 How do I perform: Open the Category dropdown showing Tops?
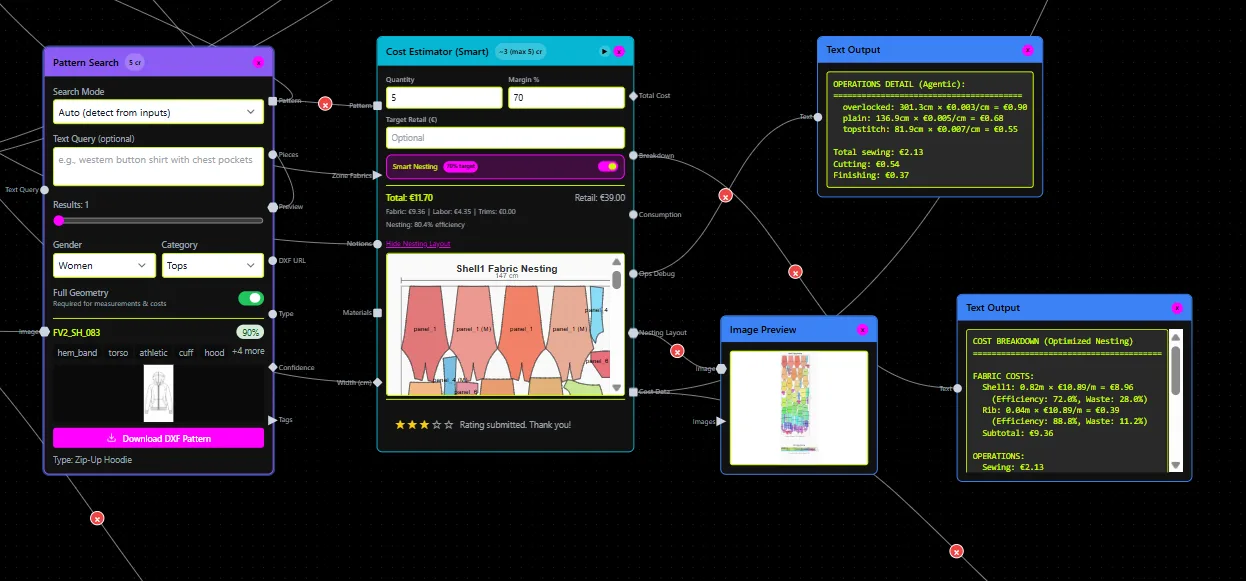click(x=212, y=265)
